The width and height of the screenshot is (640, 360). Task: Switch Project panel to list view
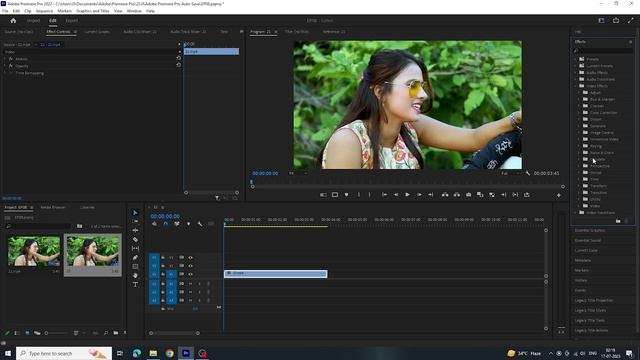[x=17, y=333]
